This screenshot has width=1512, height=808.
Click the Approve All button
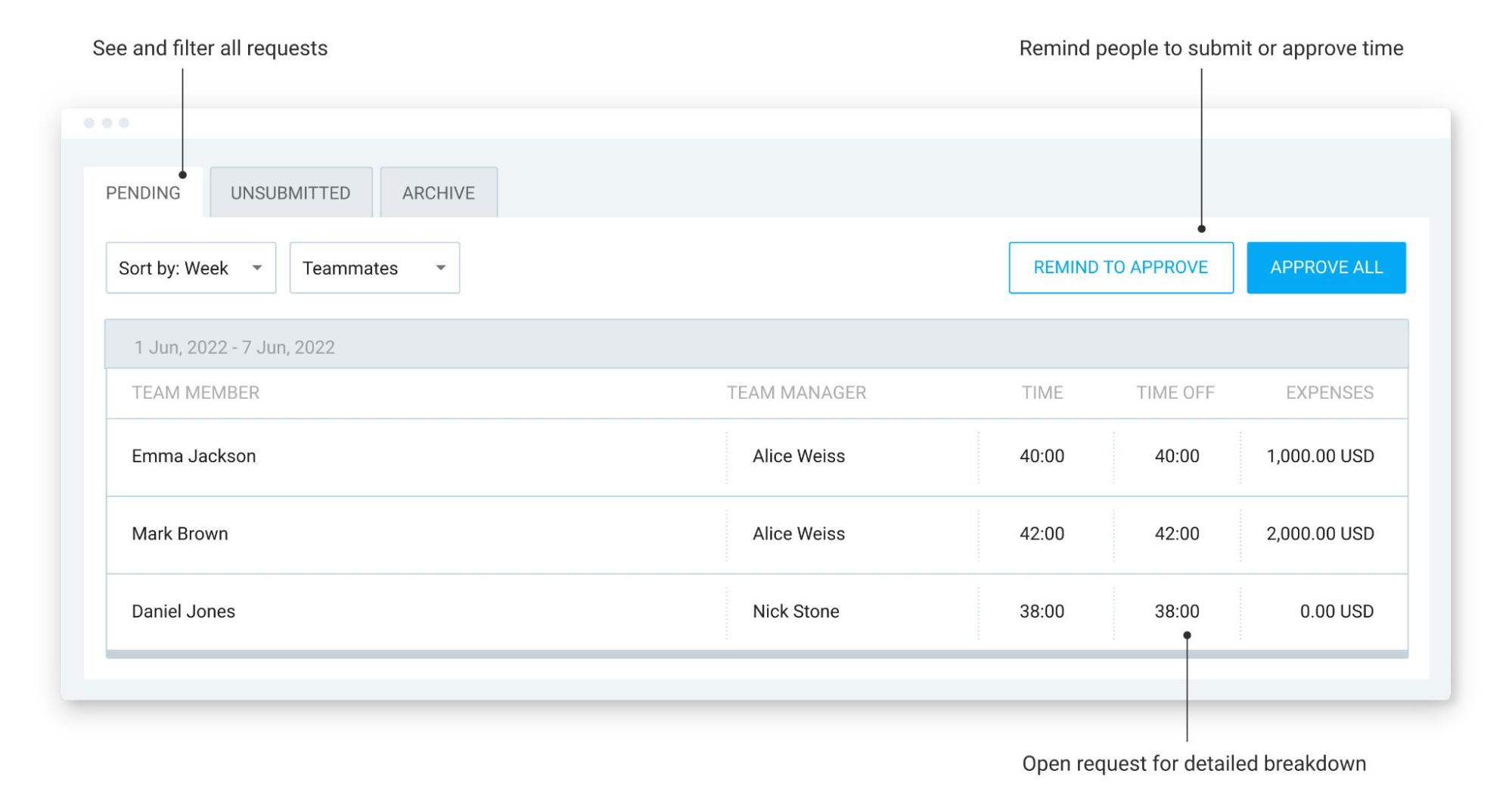[1326, 268]
